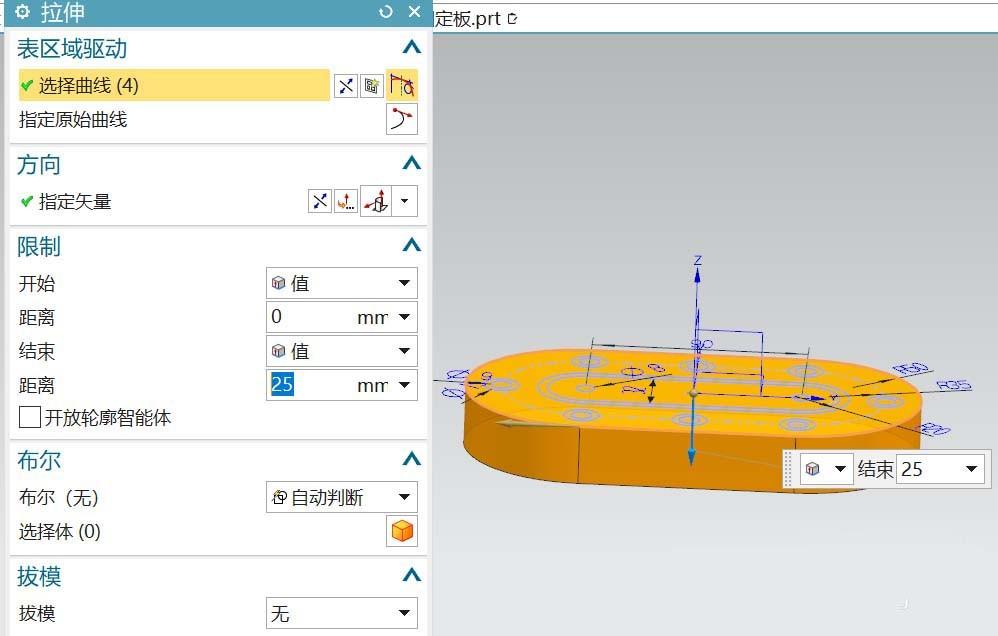The width and height of the screenshot is (998, 636).
Task: Open the vector type dropdown arrow
Action: [x=404, y=201]
